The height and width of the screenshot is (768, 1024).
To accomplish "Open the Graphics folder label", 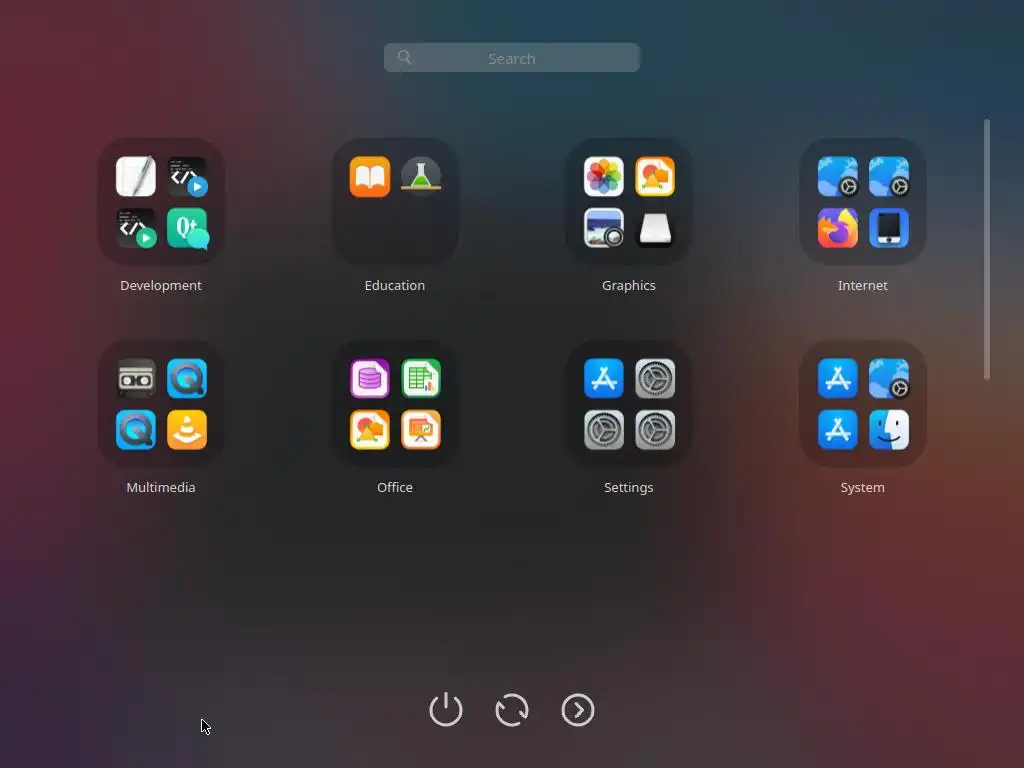I will pyautogui.click(x=628, y=285).
